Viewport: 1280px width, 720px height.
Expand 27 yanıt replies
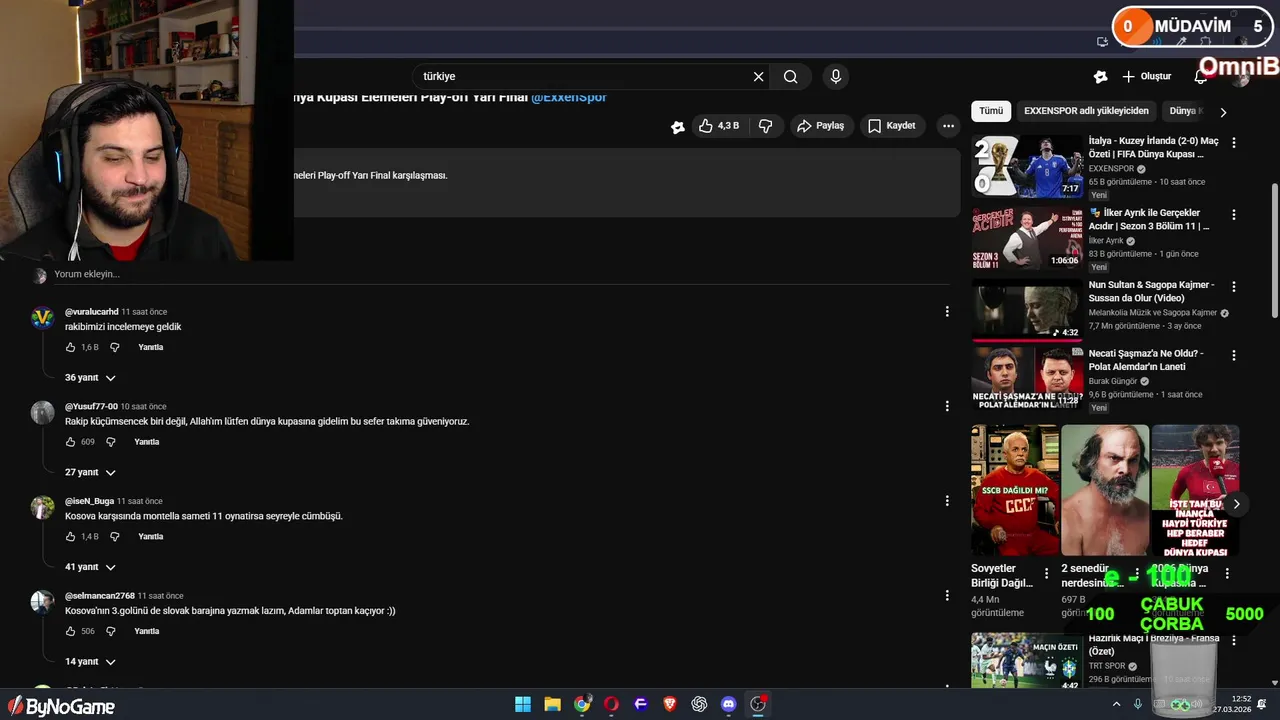point(90,472)
